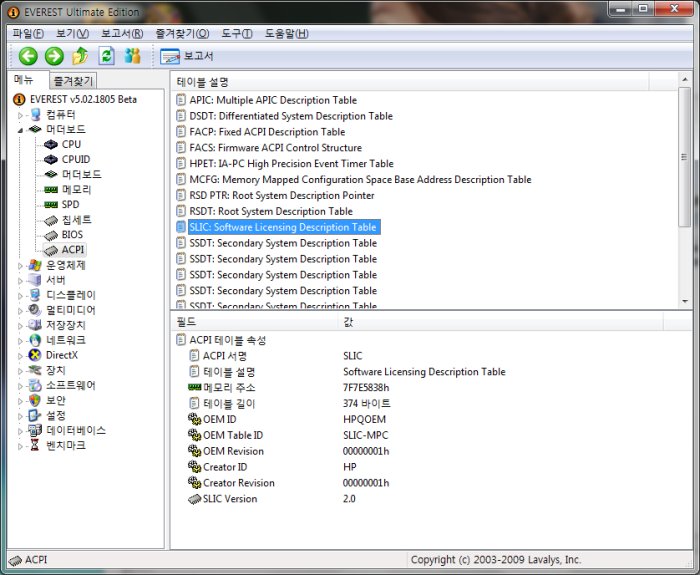This screenshot has height=575, width=700.
Task: Click the Refresh toolbar icon
Action: [x=106, y=56]
